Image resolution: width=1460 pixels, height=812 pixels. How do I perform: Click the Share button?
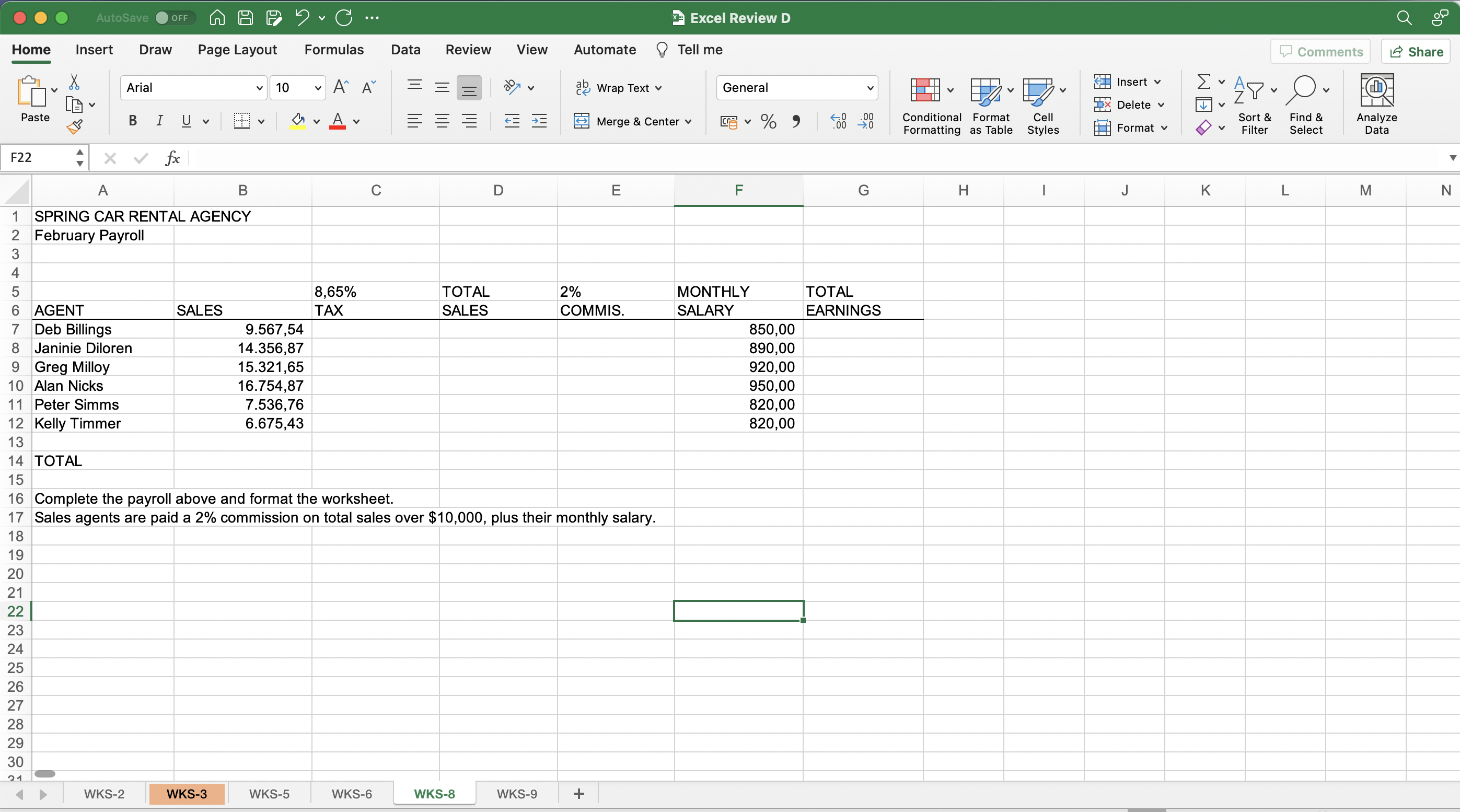[x=1417, y=51]
